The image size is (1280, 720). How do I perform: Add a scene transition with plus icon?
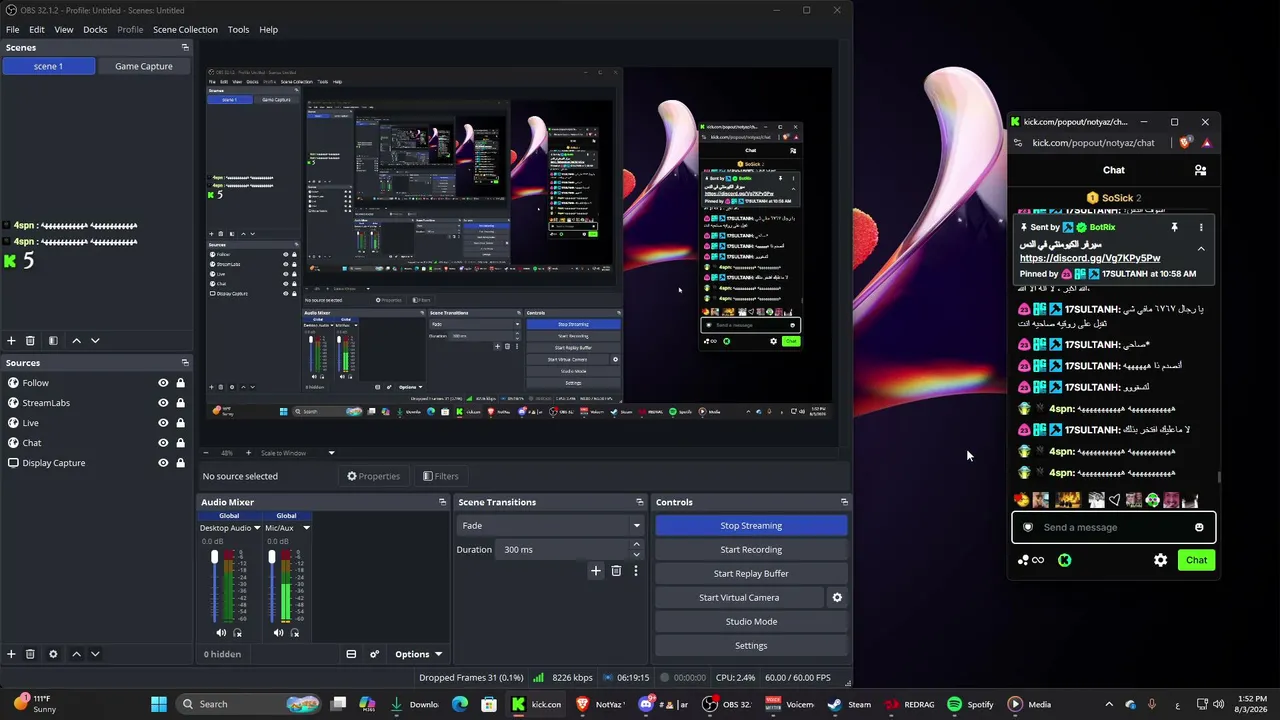pos(596,571)
